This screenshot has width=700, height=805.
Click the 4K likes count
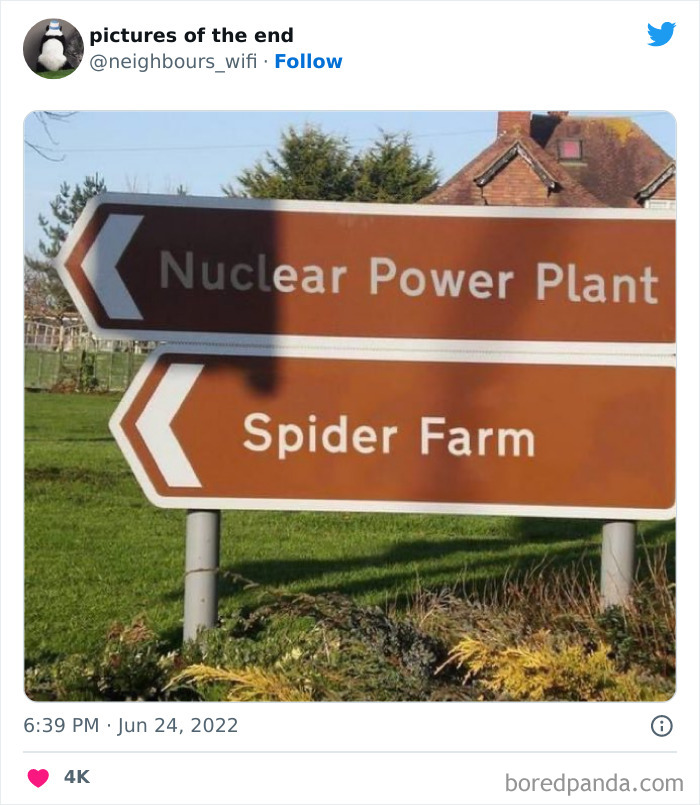coord(77,777)
